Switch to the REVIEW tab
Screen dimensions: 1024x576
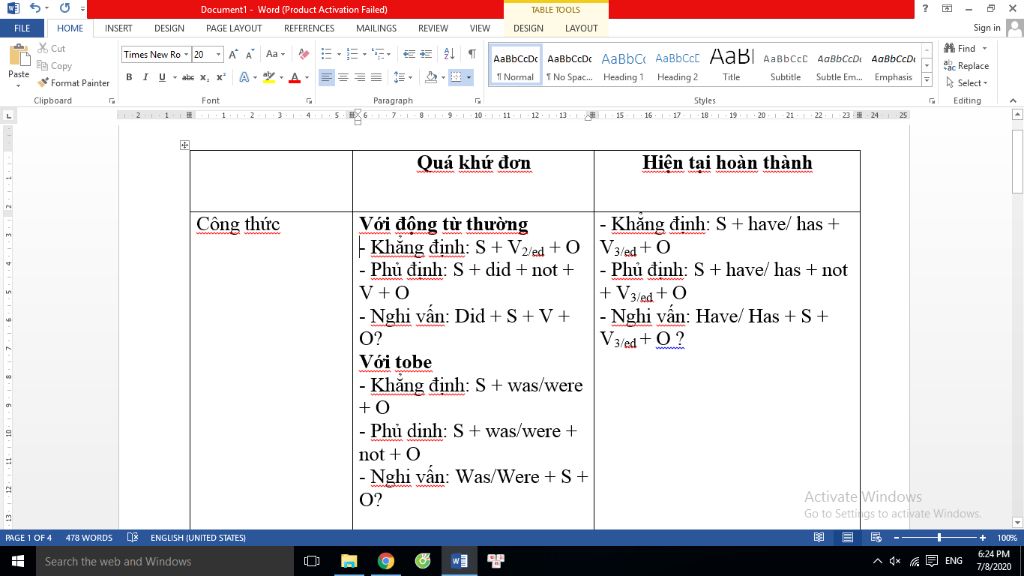click(x=433, y=28)
